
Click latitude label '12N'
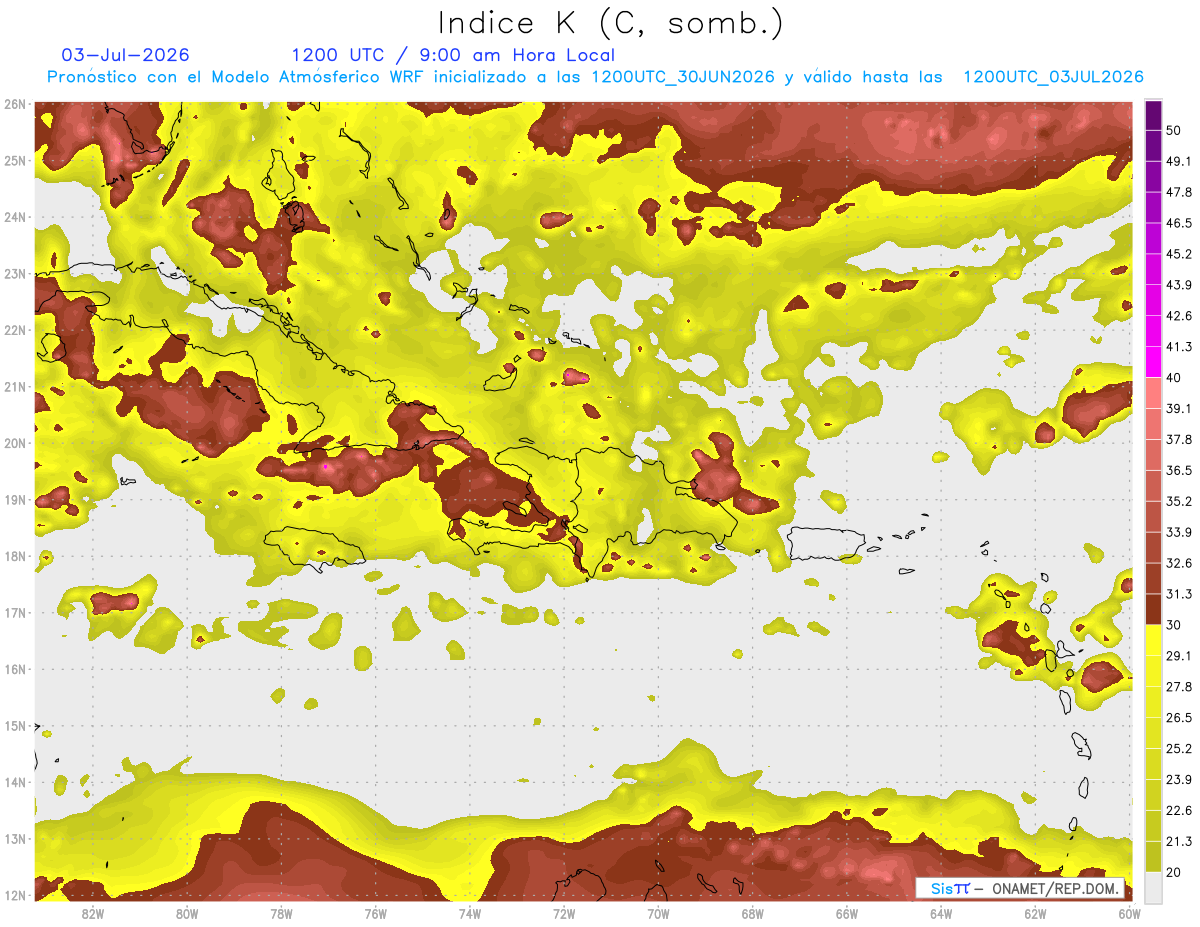pos(15,895)
